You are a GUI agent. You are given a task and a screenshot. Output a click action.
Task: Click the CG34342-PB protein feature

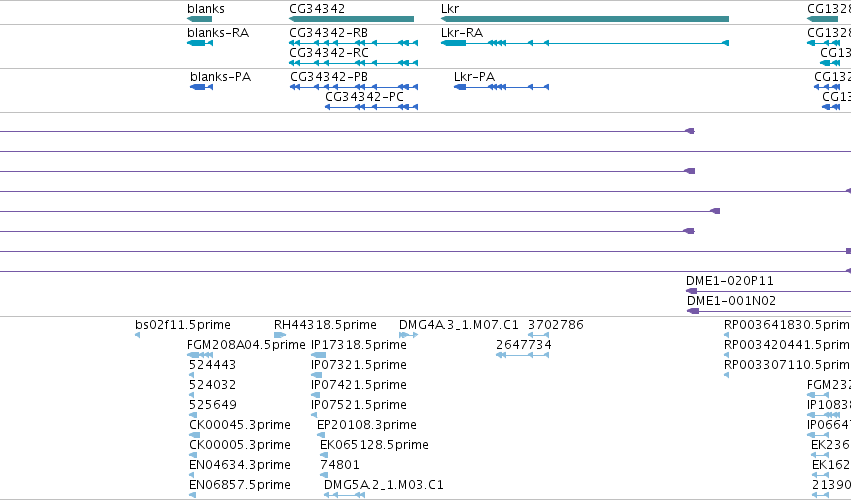pyautogui.click(x=354, y=87)
